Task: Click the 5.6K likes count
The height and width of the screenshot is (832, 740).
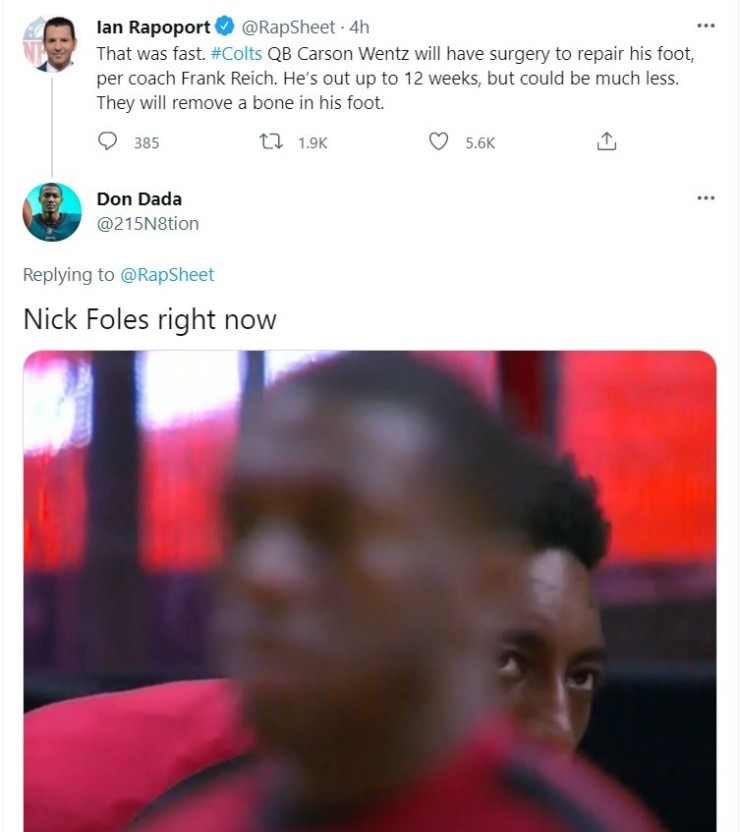Action: (x=480, y=143)
